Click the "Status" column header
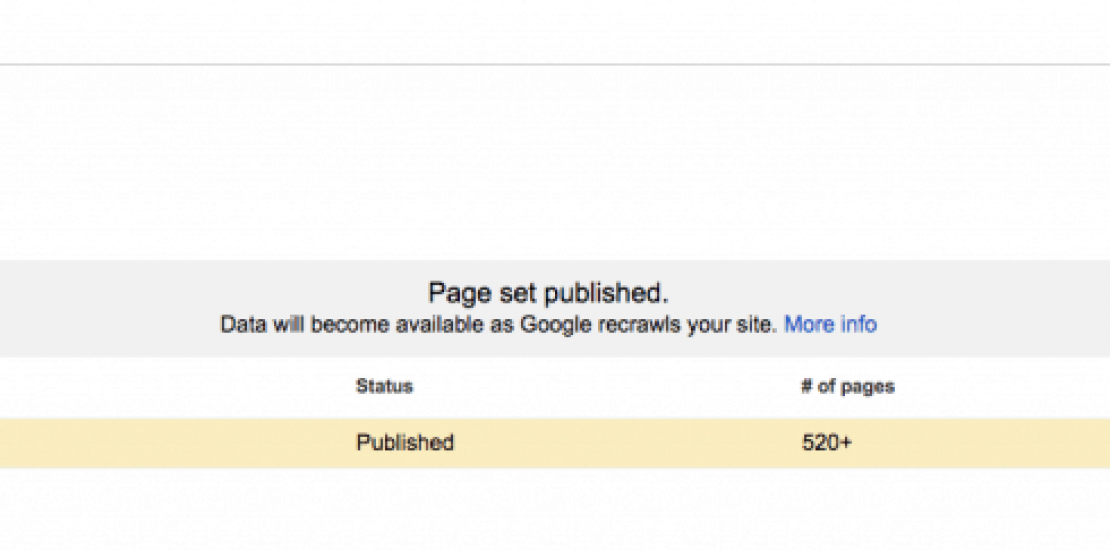The image size is (1110, 550). tap(384, 387)
